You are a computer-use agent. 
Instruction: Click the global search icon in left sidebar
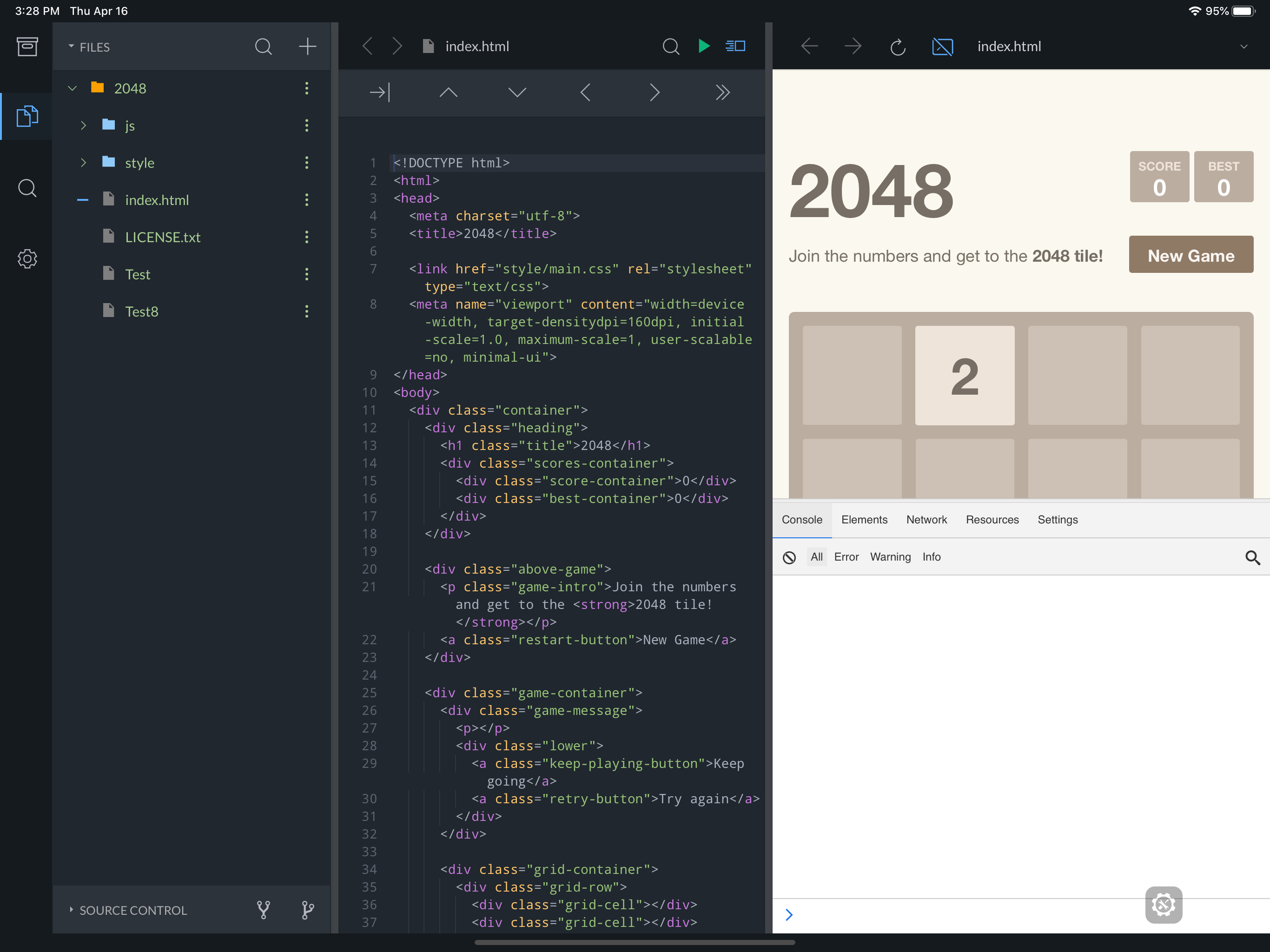click(27, 188)
